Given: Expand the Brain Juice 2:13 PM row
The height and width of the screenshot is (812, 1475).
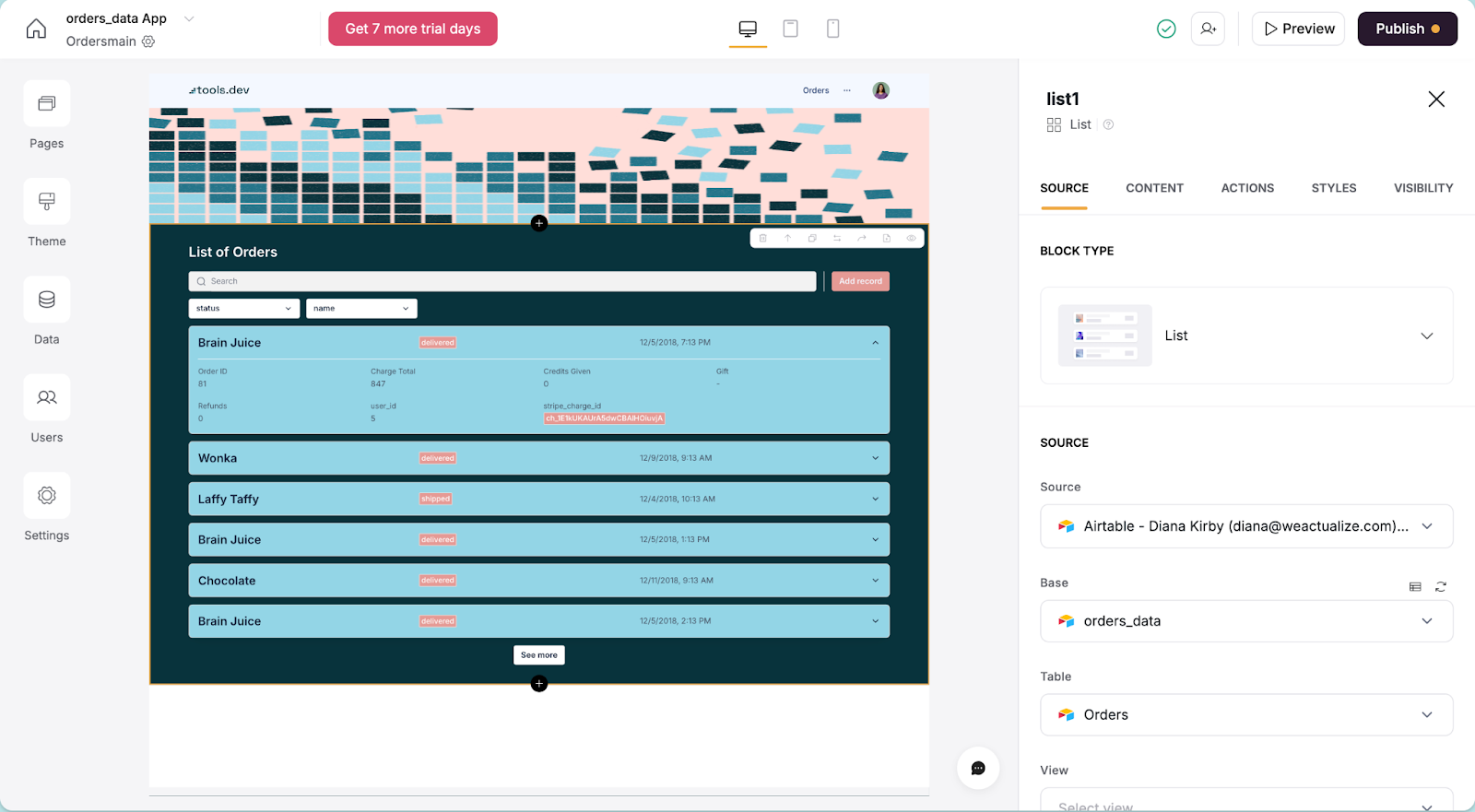Looking at the screenshot, I should pyautogui.click(x=875, y=621).
